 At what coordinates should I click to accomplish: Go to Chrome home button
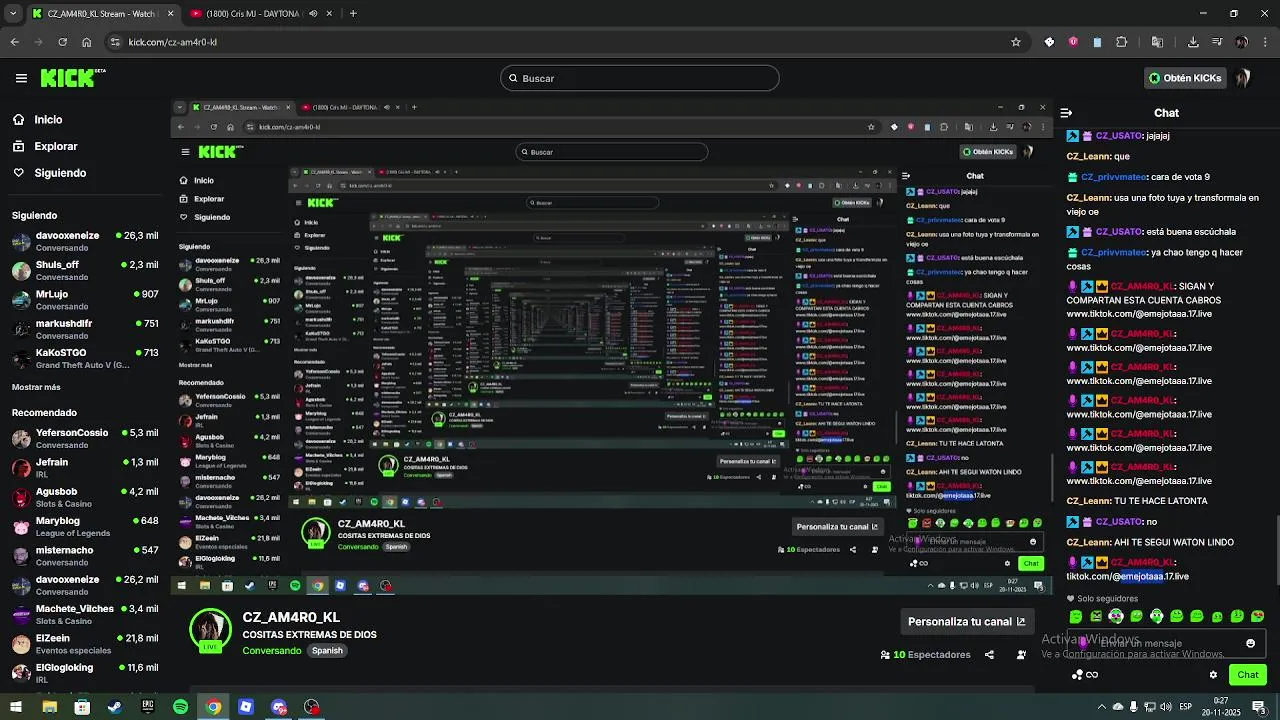pyautogui.click(x=87, y=42)
